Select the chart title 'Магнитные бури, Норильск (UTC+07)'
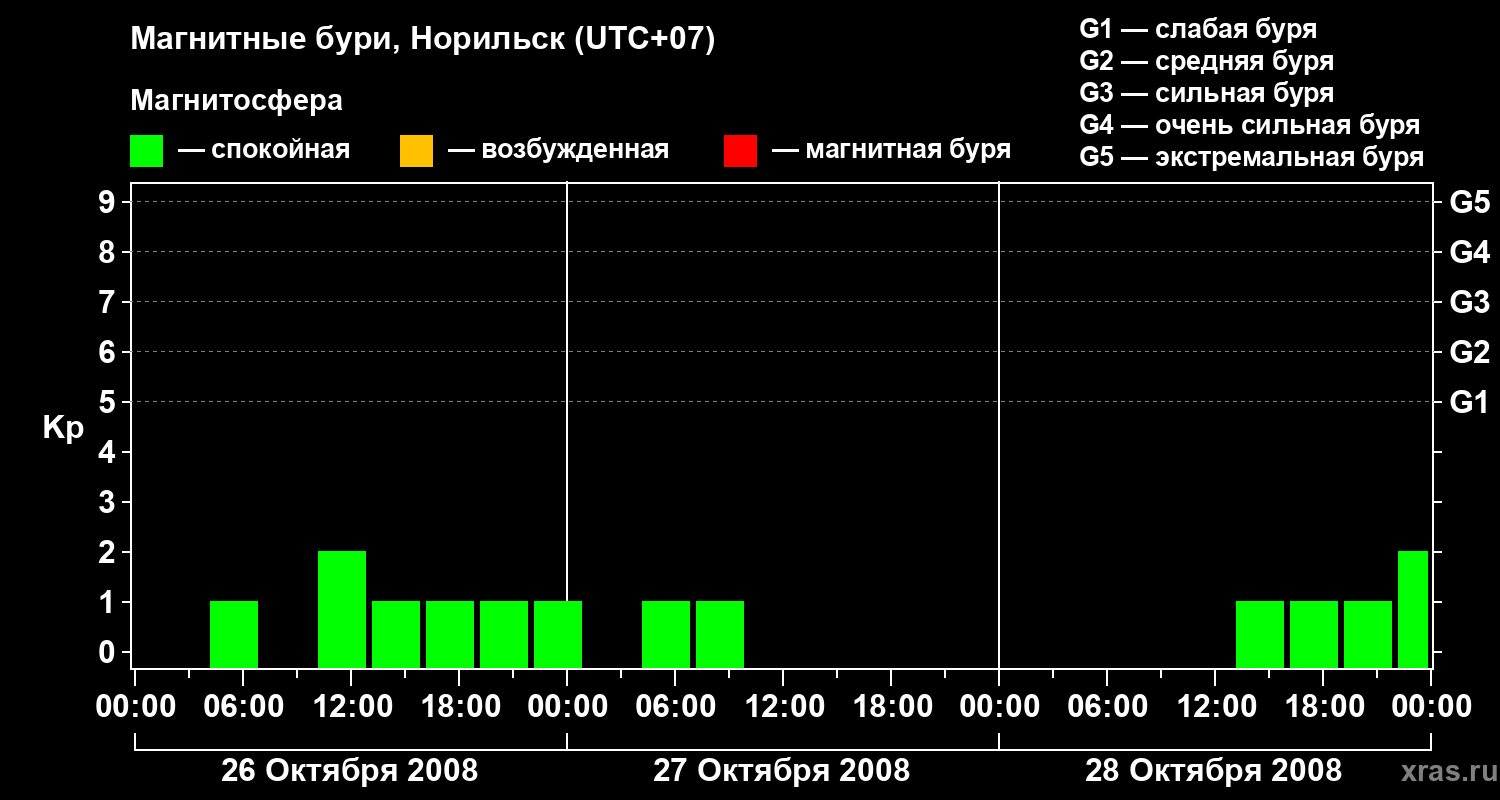This screenshot has height=800, width=1500. (x=423, y=40)
